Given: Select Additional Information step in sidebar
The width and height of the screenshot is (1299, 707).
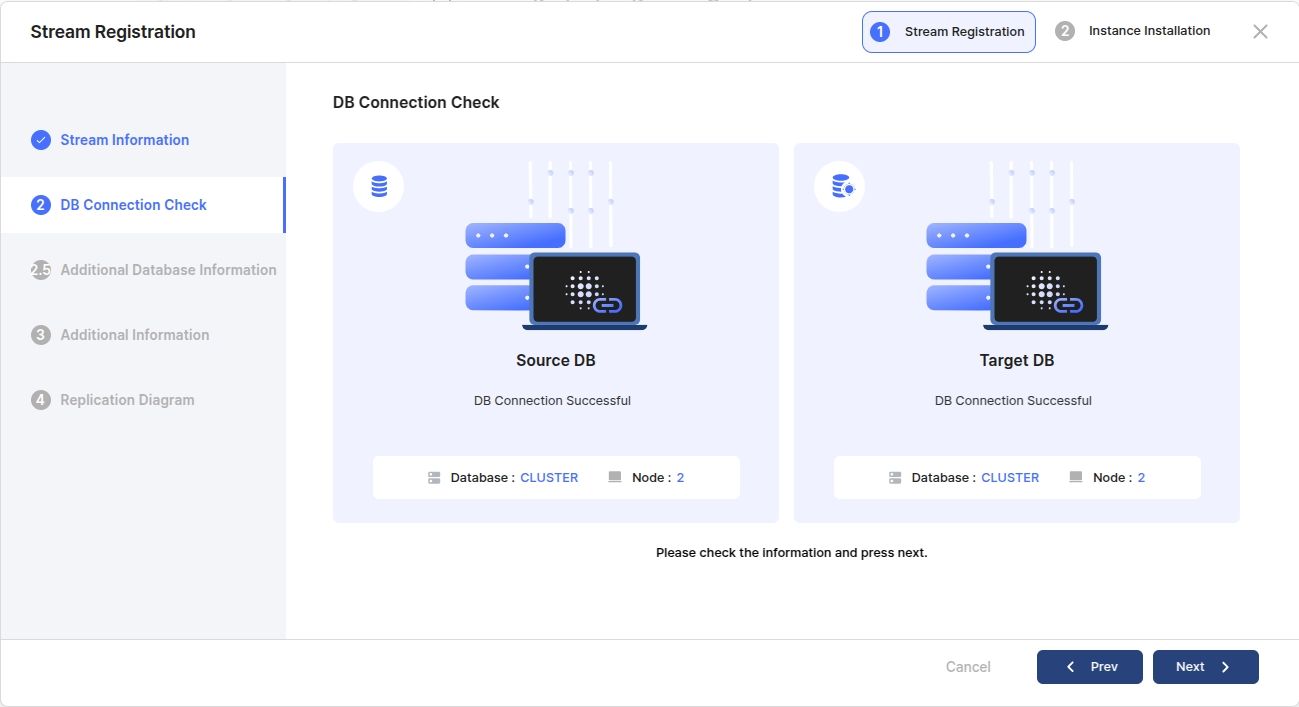Looking at the screenshot, I should [135, 335].
